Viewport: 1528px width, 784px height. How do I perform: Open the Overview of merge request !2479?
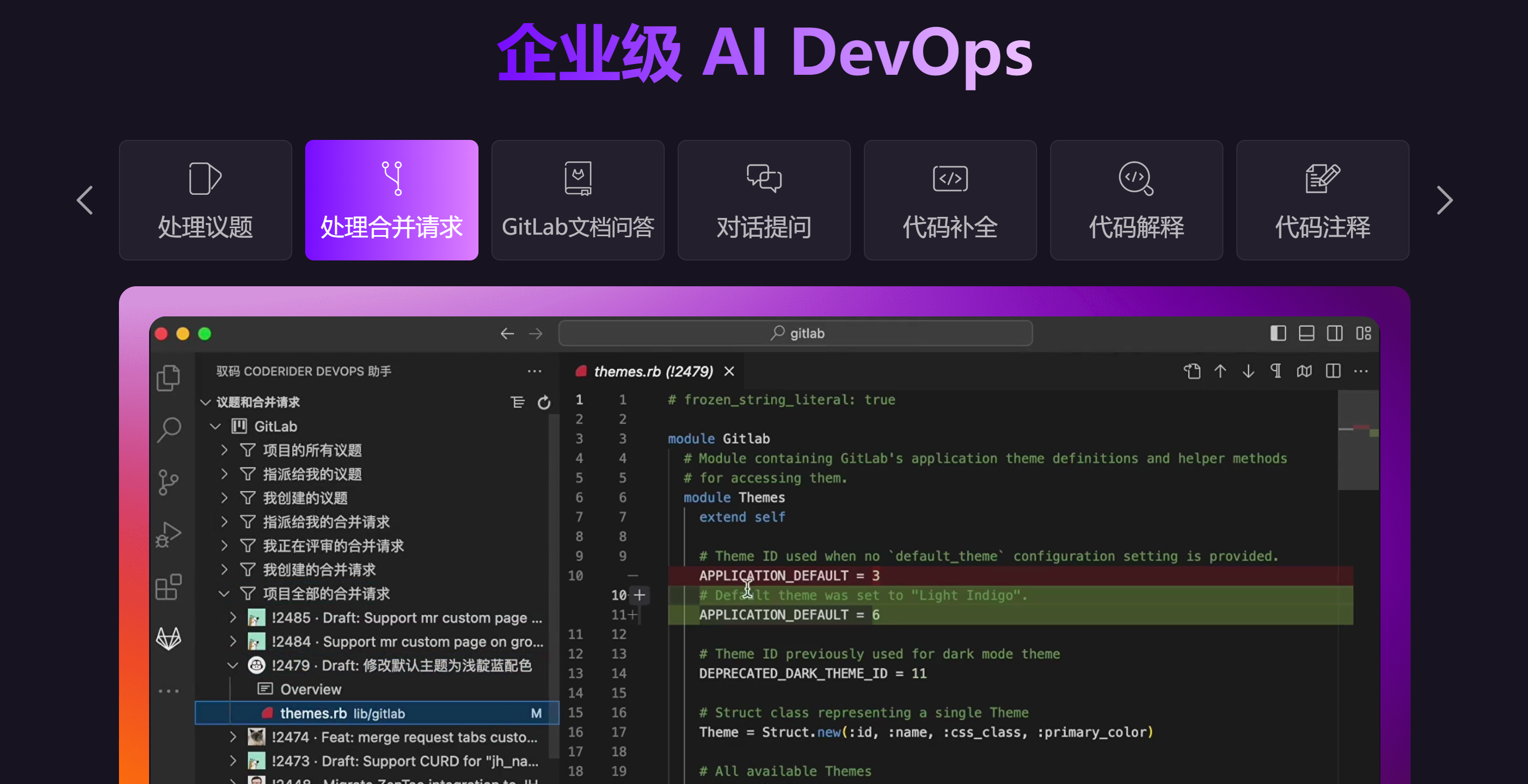[311, 689]
